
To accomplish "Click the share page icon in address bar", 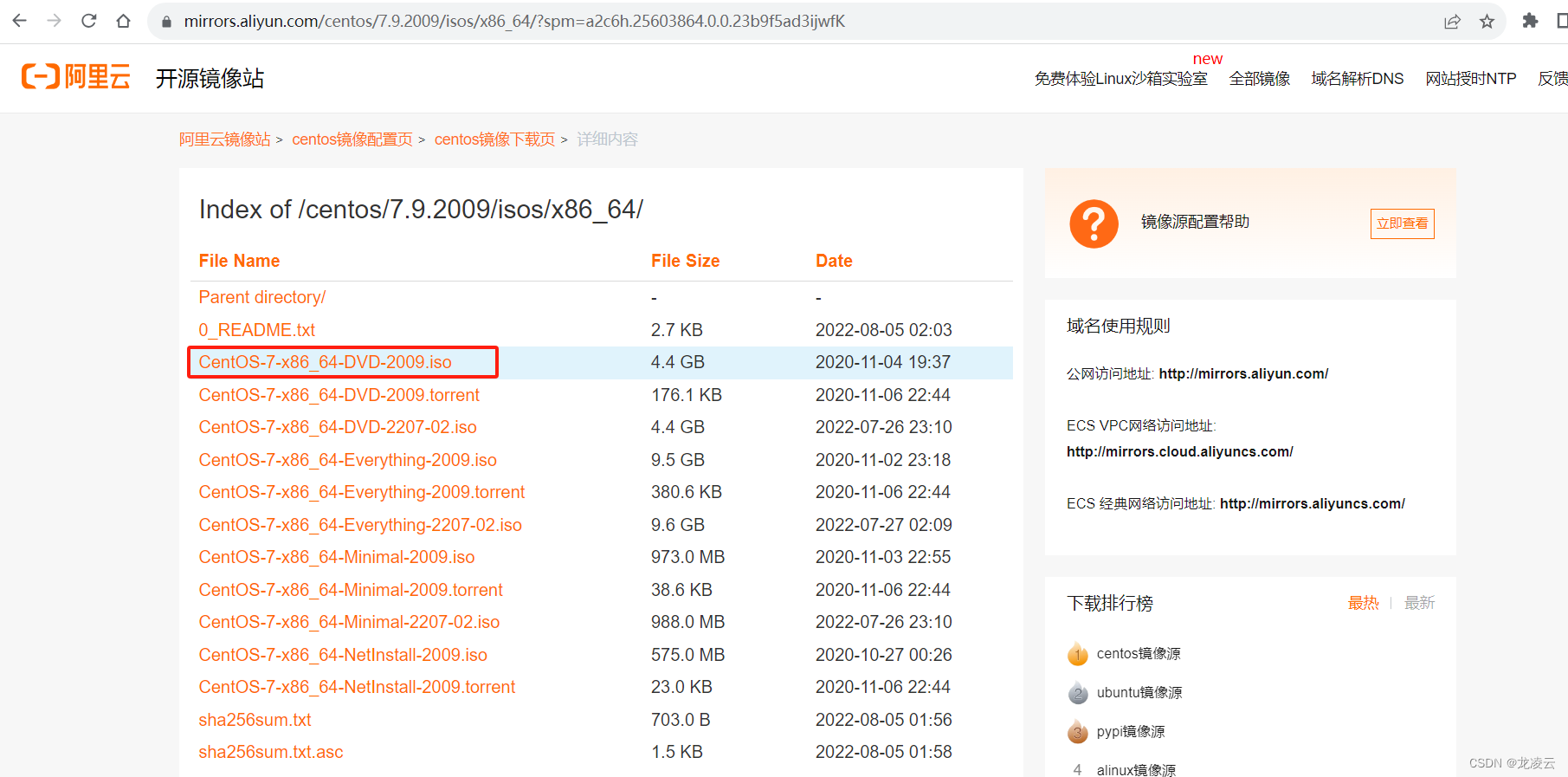I will (x=1452, y=22).
